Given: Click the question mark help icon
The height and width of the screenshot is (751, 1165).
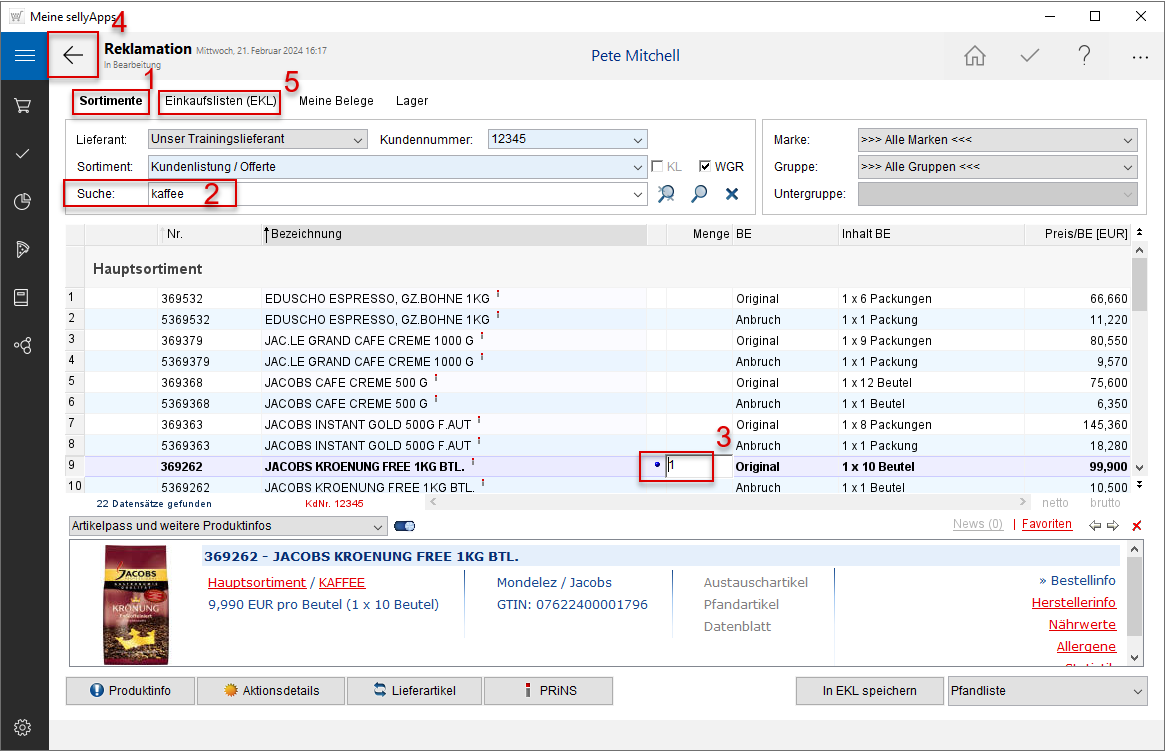Looking at the screenshot, I should pos(1084,56).
